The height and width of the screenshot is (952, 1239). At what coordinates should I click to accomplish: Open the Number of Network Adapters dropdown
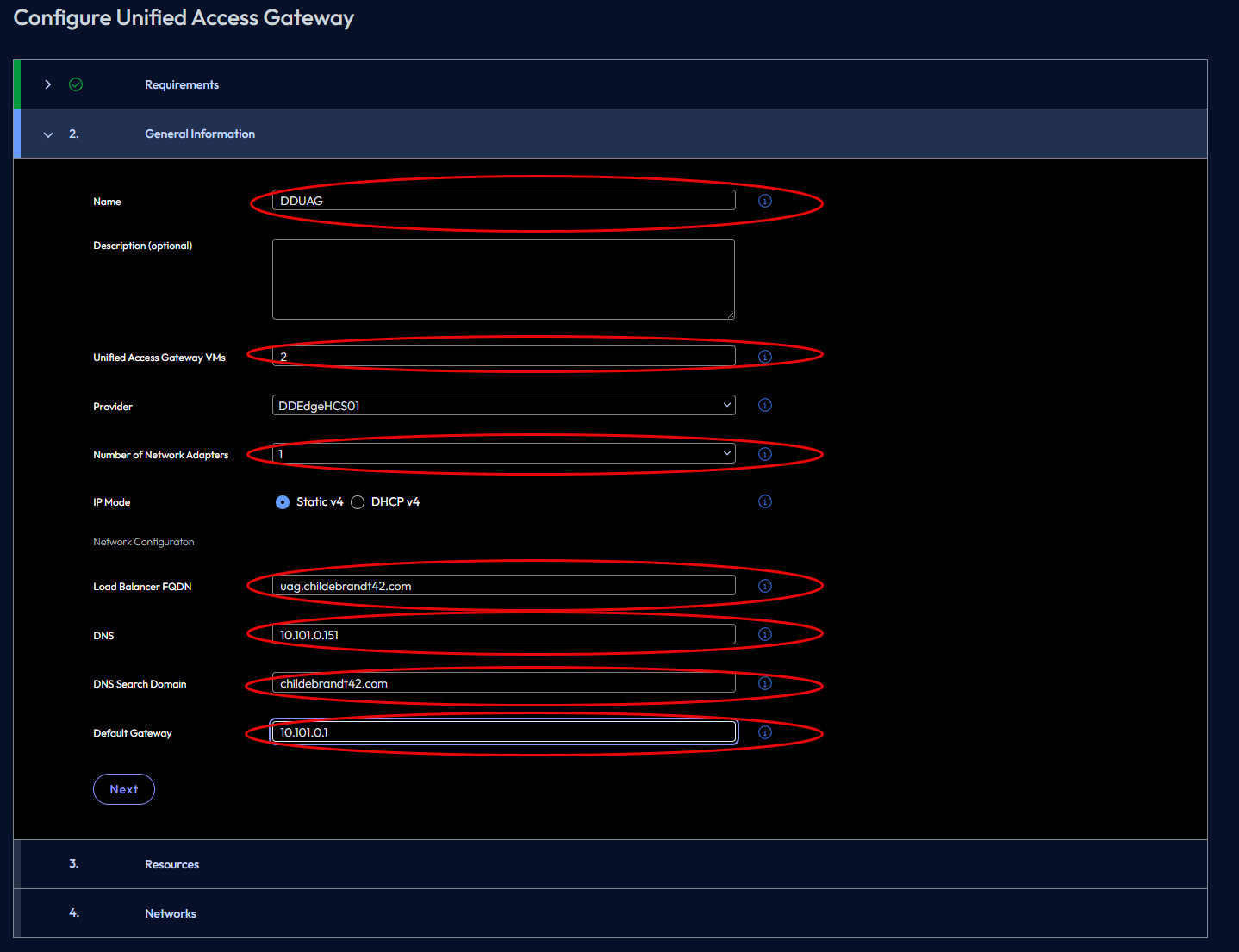pyautogui.click(x=503, y=454)
